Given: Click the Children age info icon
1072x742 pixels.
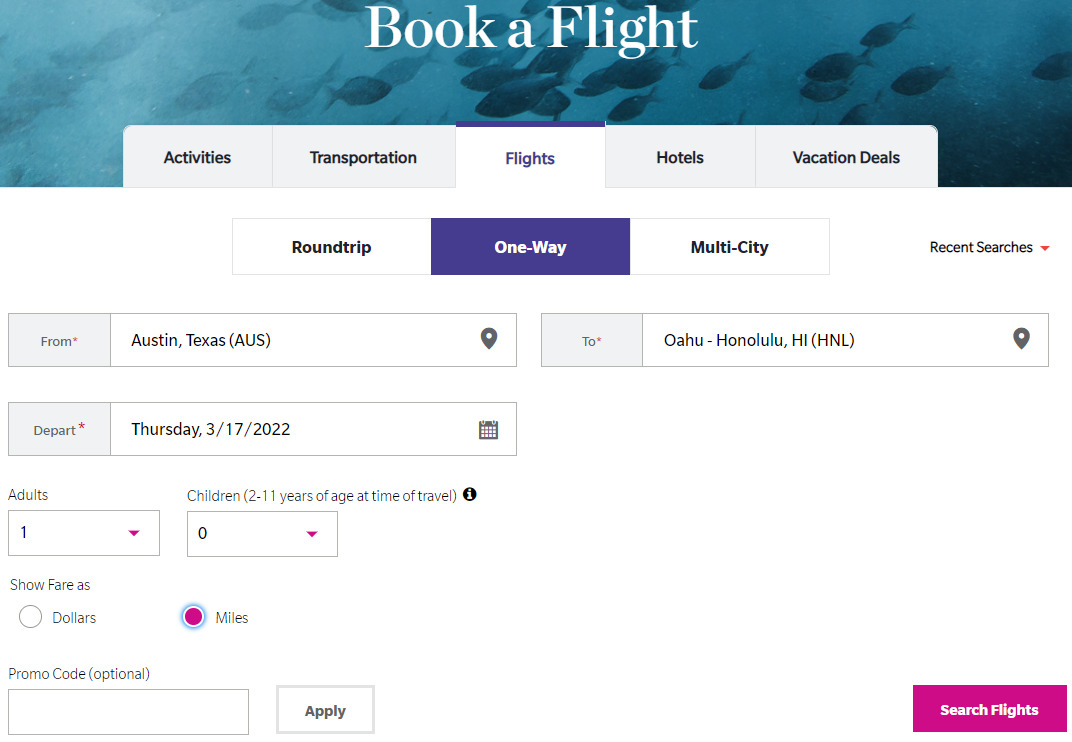Looking at the screenshot, I should pos(470,494).
